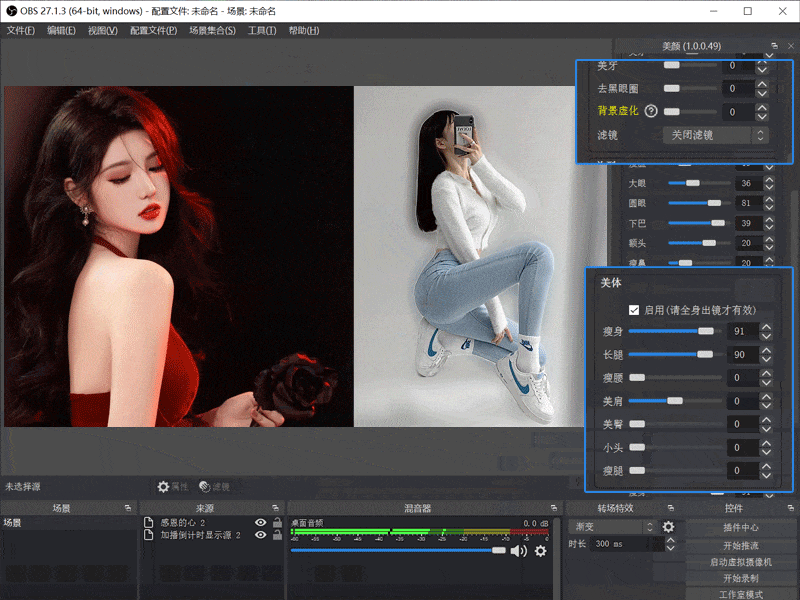Click the 开始推流 button
Screen dimensions: 800x600
(740, 545)
